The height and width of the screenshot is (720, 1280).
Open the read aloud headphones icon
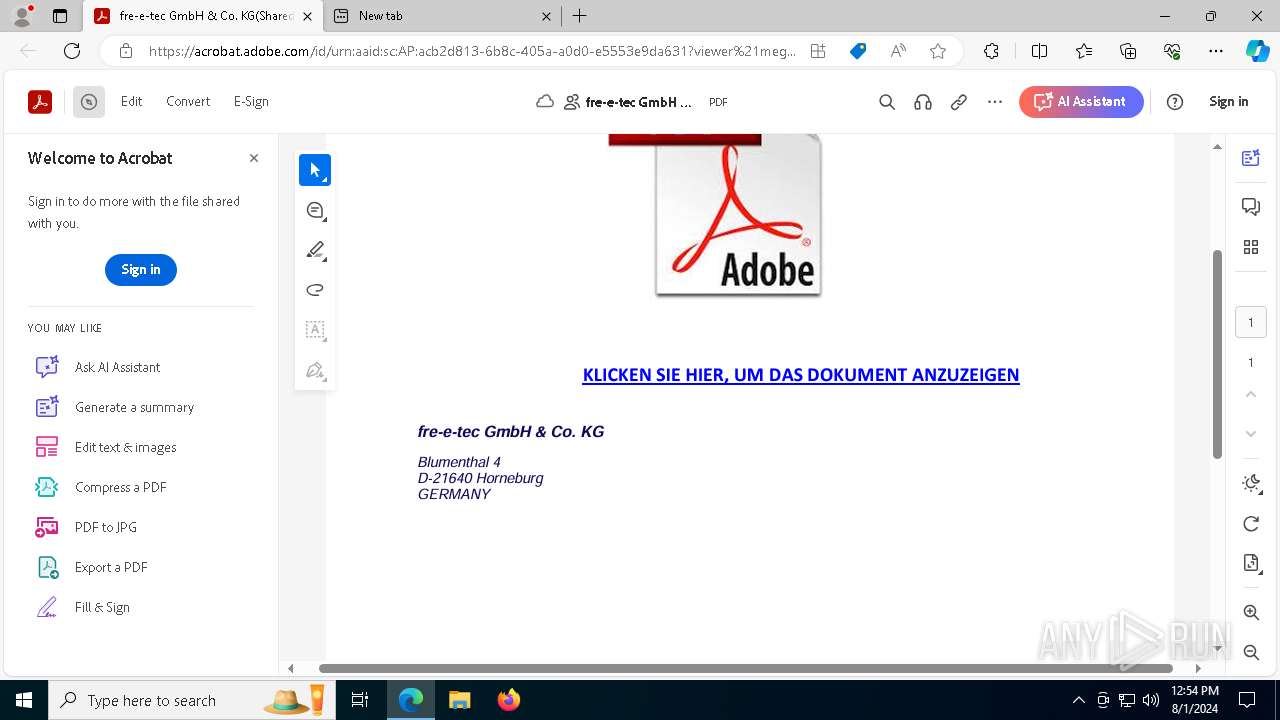tap(923, 101)
